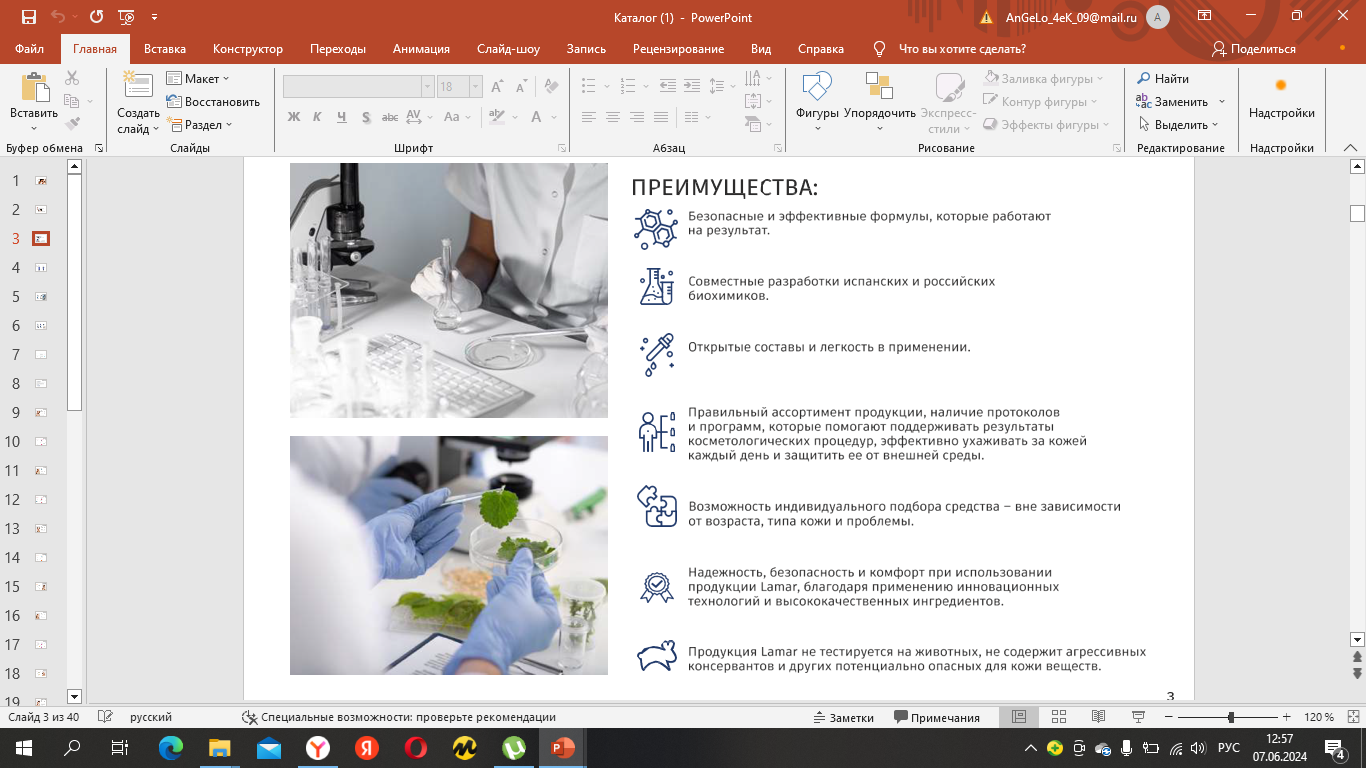Open the Insert (Вставка) ribbon tab
This screenshot has width=1366, height=768.
click(165, 49)
